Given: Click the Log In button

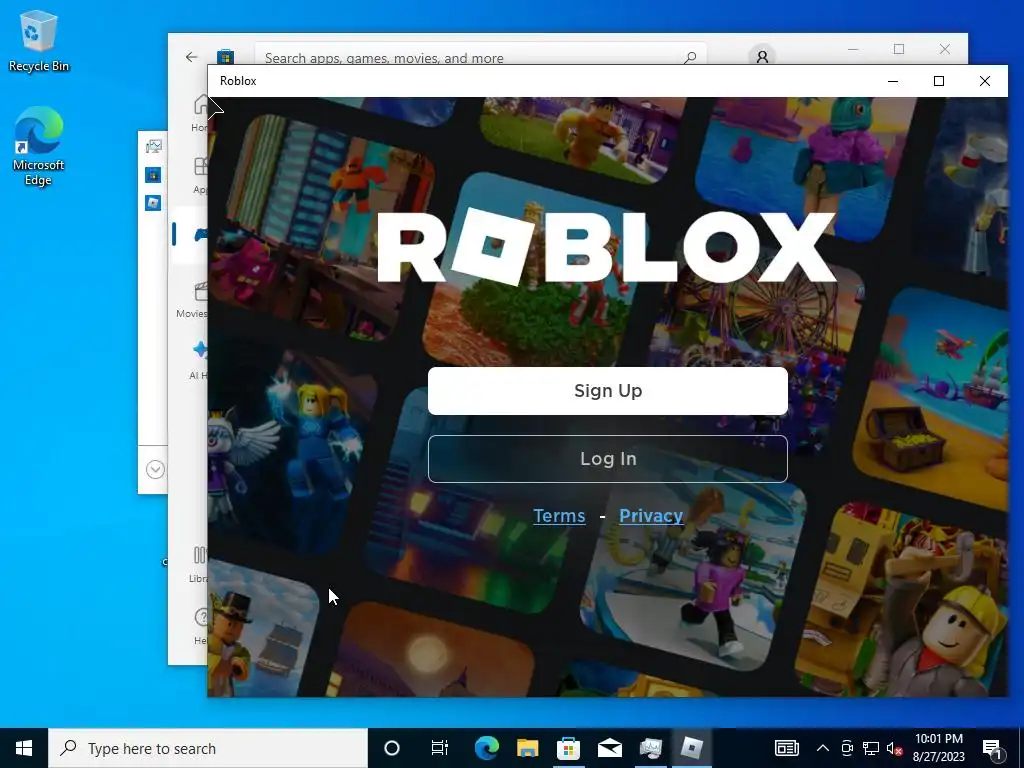Looking at the screenshot, I should point(607,458).
